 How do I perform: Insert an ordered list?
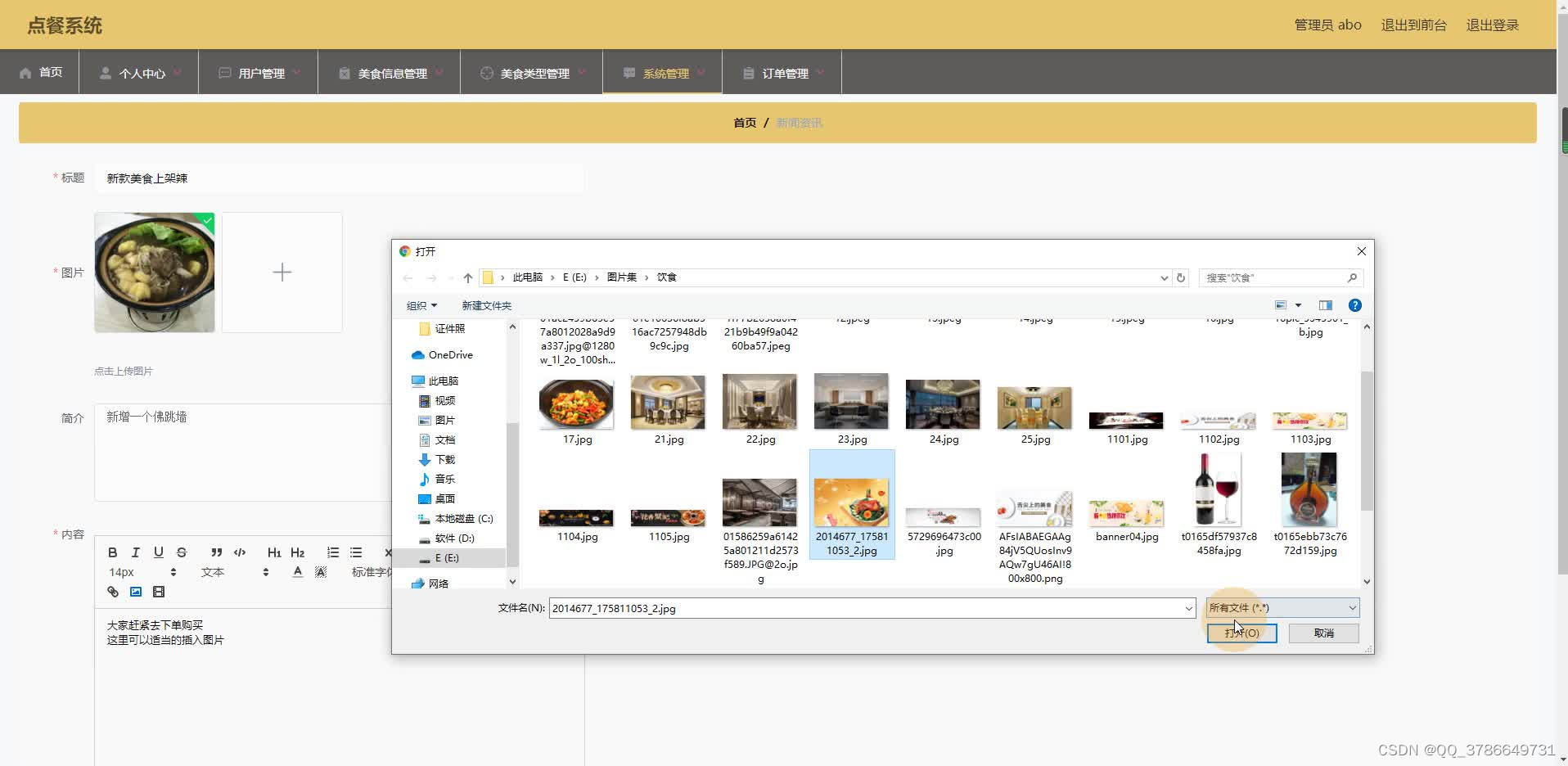click(x=333, y=552)
